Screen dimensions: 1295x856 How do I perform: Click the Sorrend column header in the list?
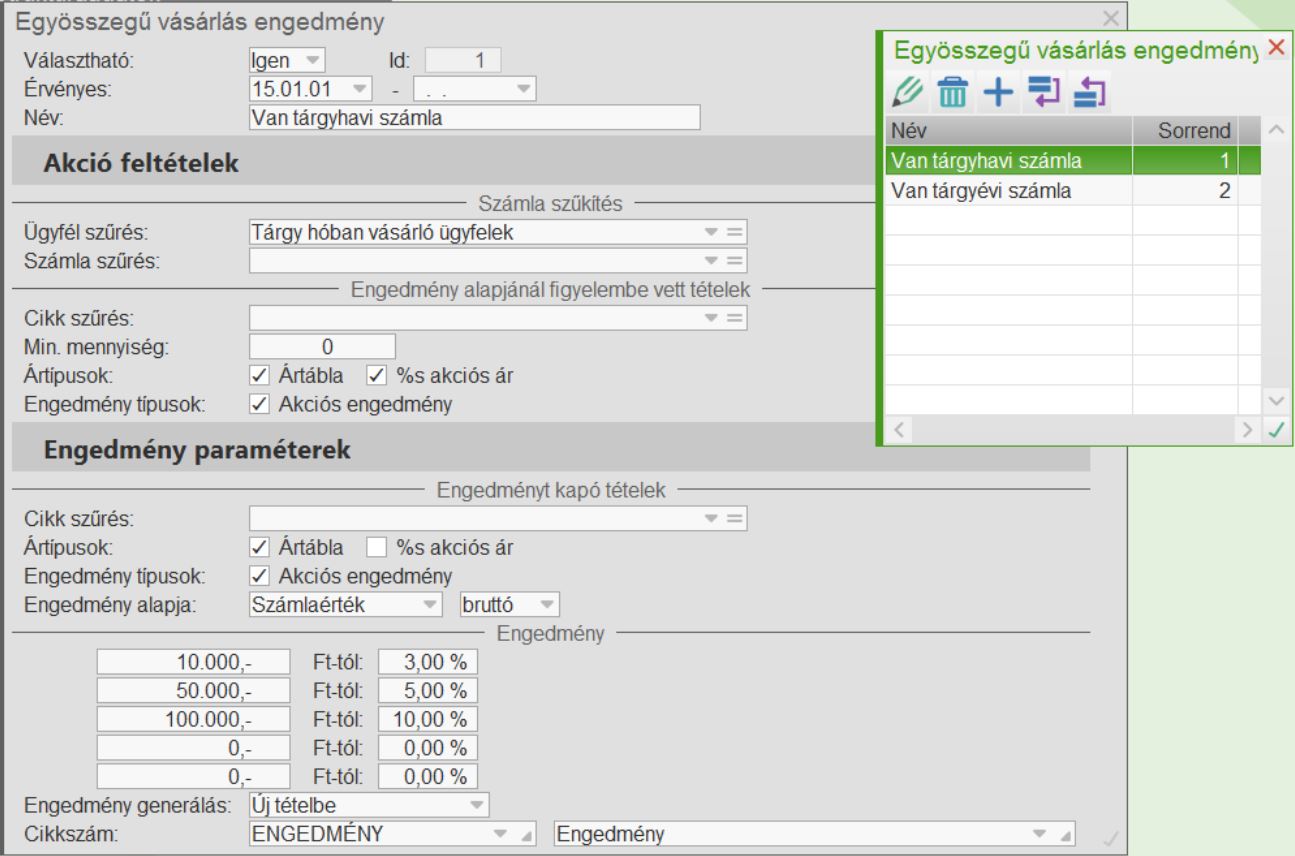1185,131
